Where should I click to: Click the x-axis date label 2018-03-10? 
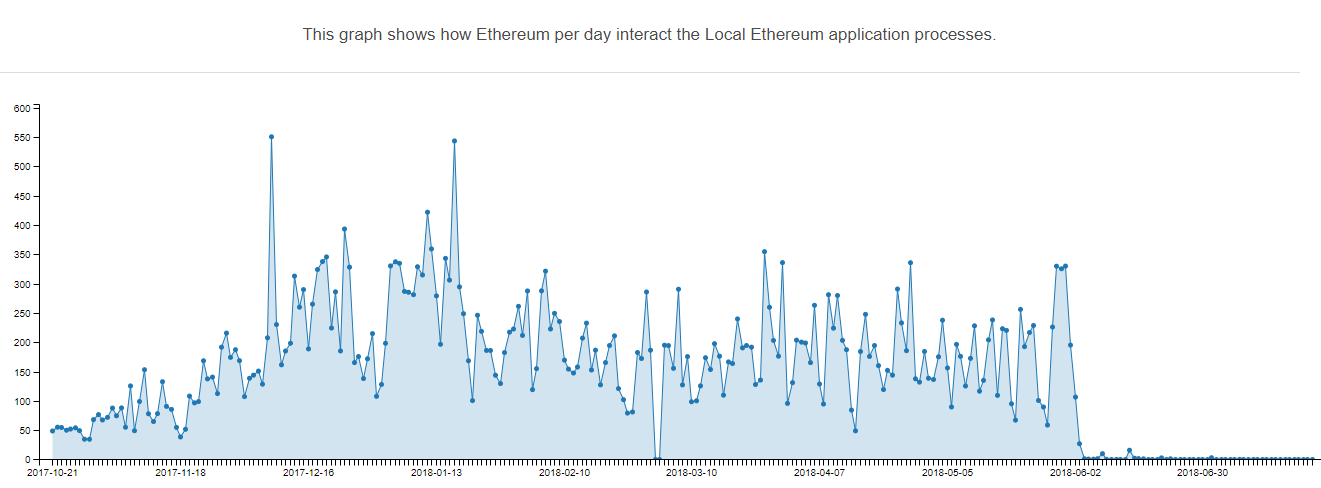click(x=692, y=473)
